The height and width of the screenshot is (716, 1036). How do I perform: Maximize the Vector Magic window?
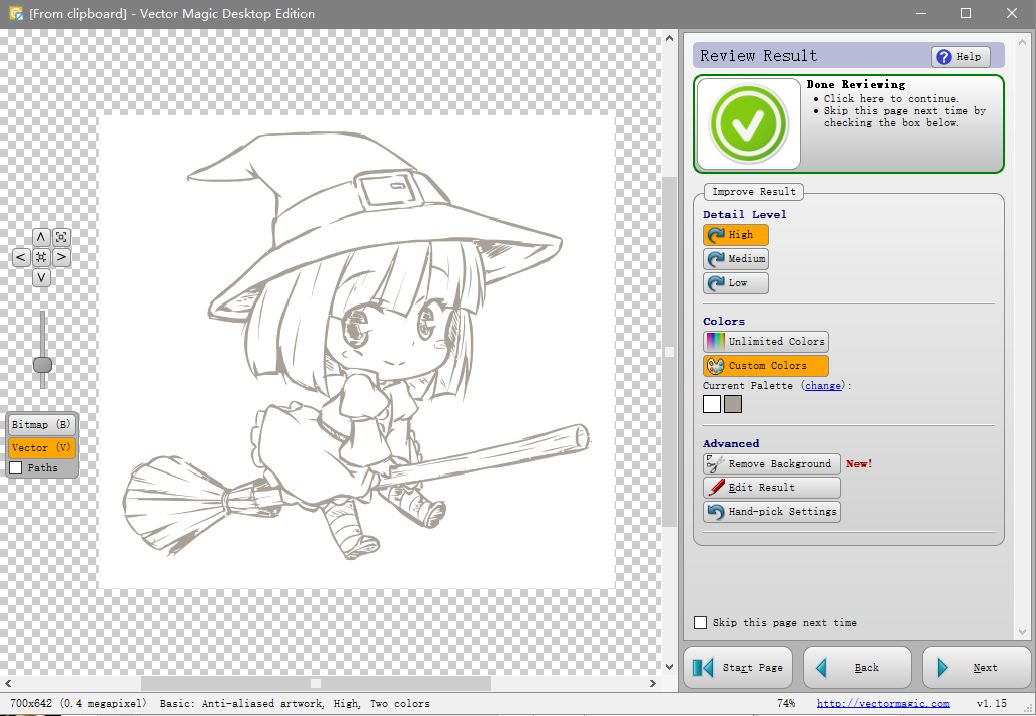coord(966,13)
